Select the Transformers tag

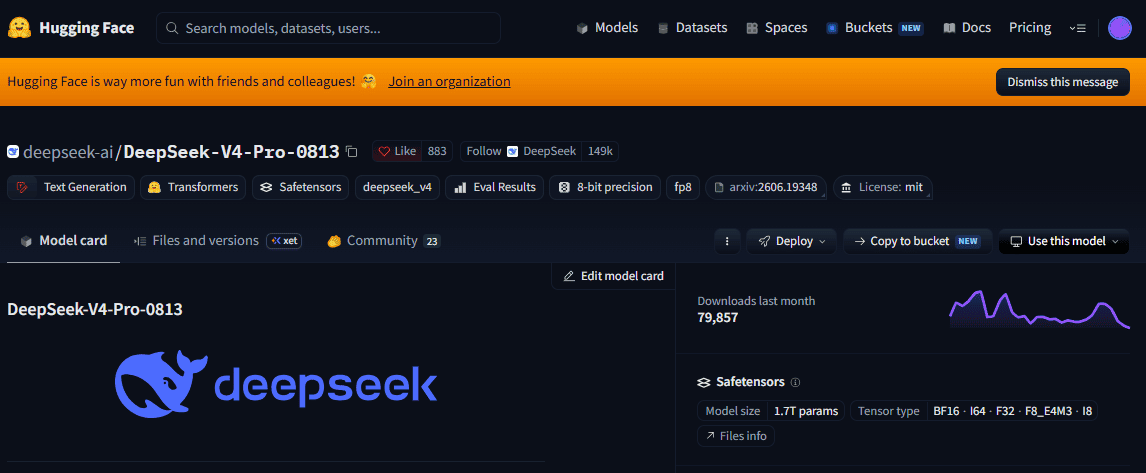193,187
